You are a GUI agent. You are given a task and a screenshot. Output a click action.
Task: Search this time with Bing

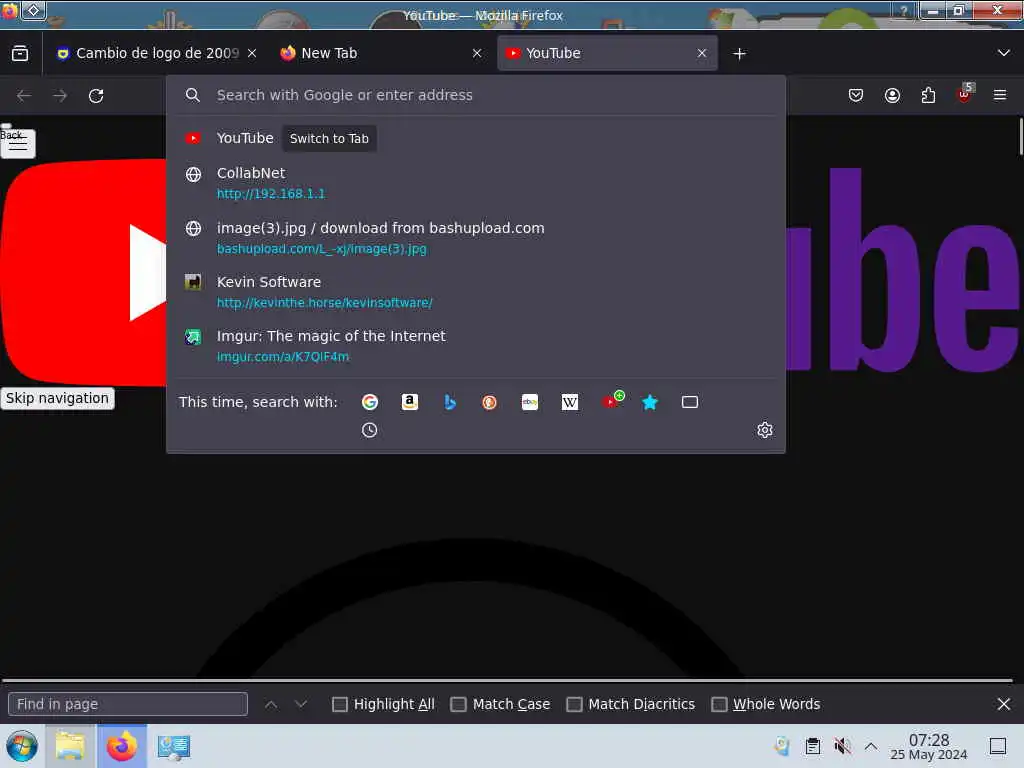point(449,402)
